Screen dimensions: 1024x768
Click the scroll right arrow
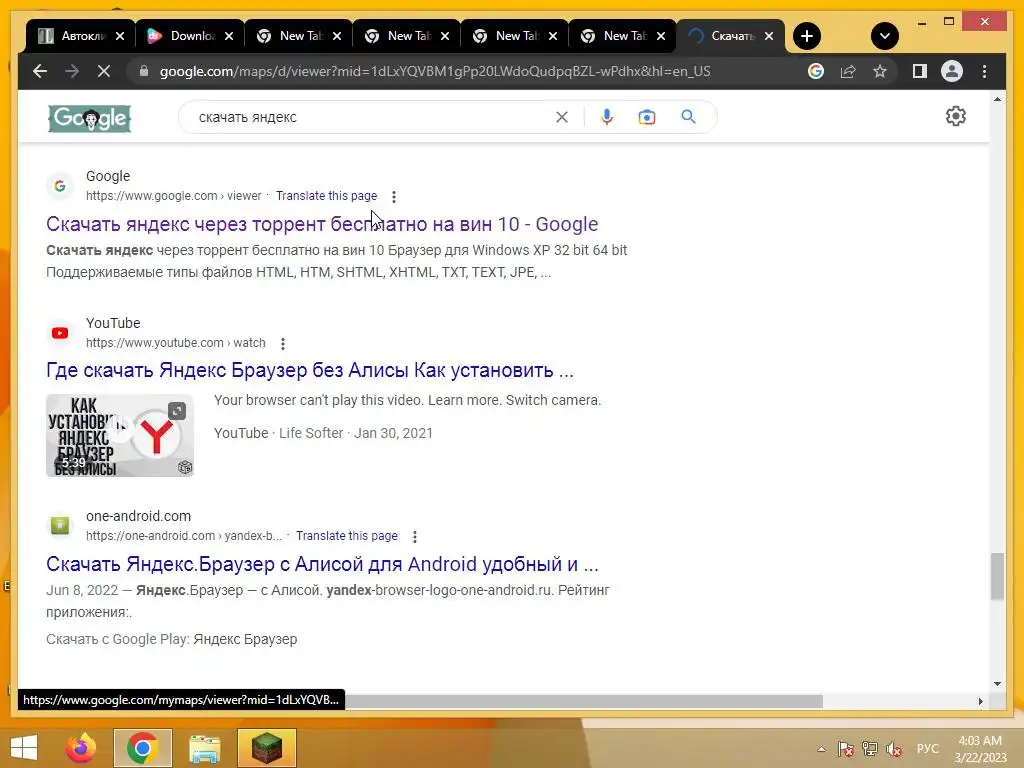(980, 701)
